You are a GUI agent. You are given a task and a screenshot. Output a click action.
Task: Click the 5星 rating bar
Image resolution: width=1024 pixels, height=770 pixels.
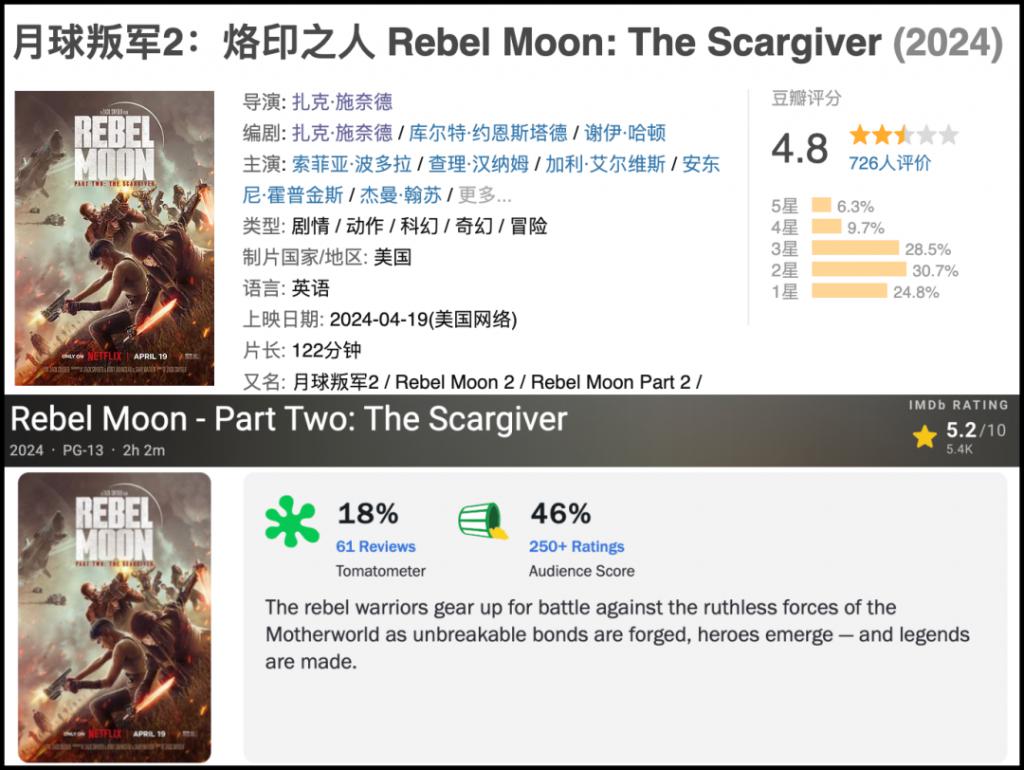(822, 206)
